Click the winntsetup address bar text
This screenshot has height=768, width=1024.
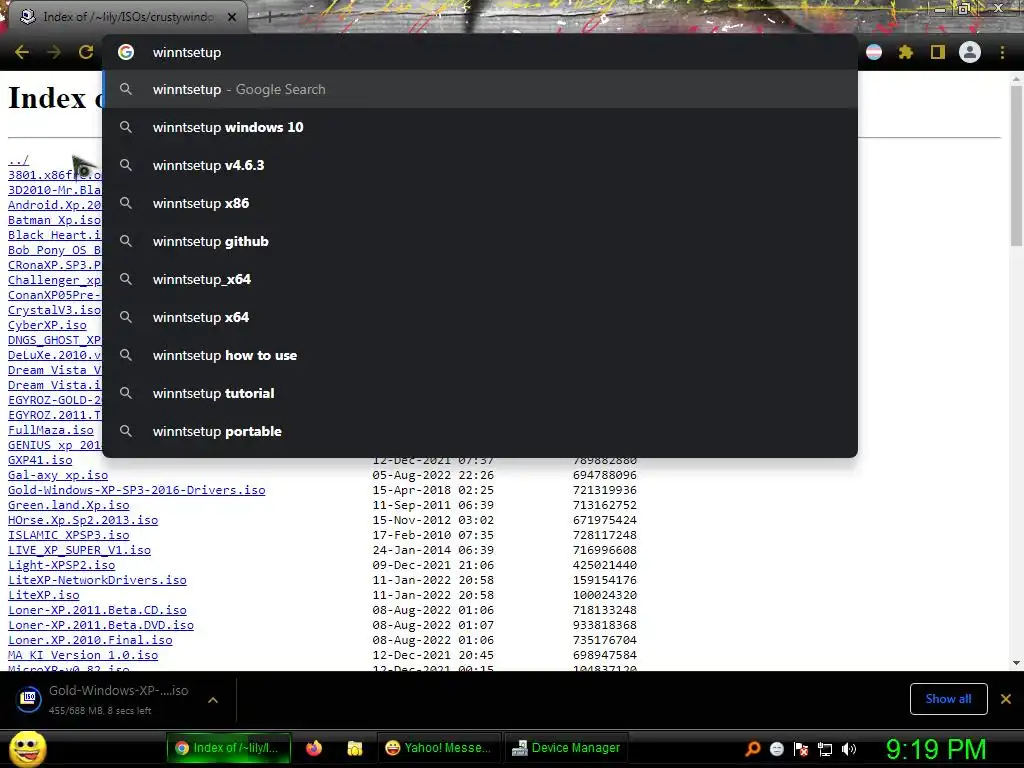(187, 52)
